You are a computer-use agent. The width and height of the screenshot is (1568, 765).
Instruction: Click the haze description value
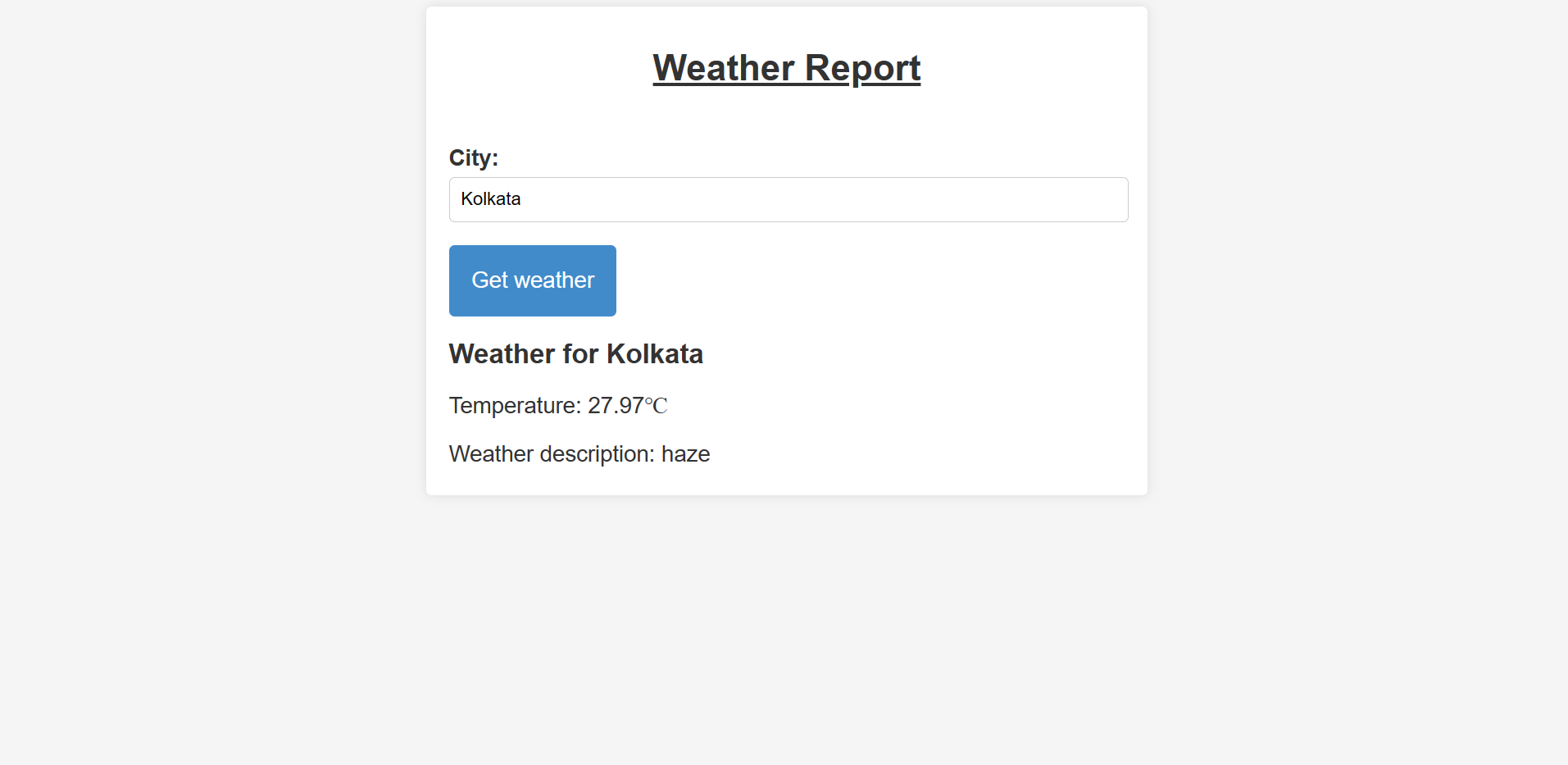tap(686, 453)
